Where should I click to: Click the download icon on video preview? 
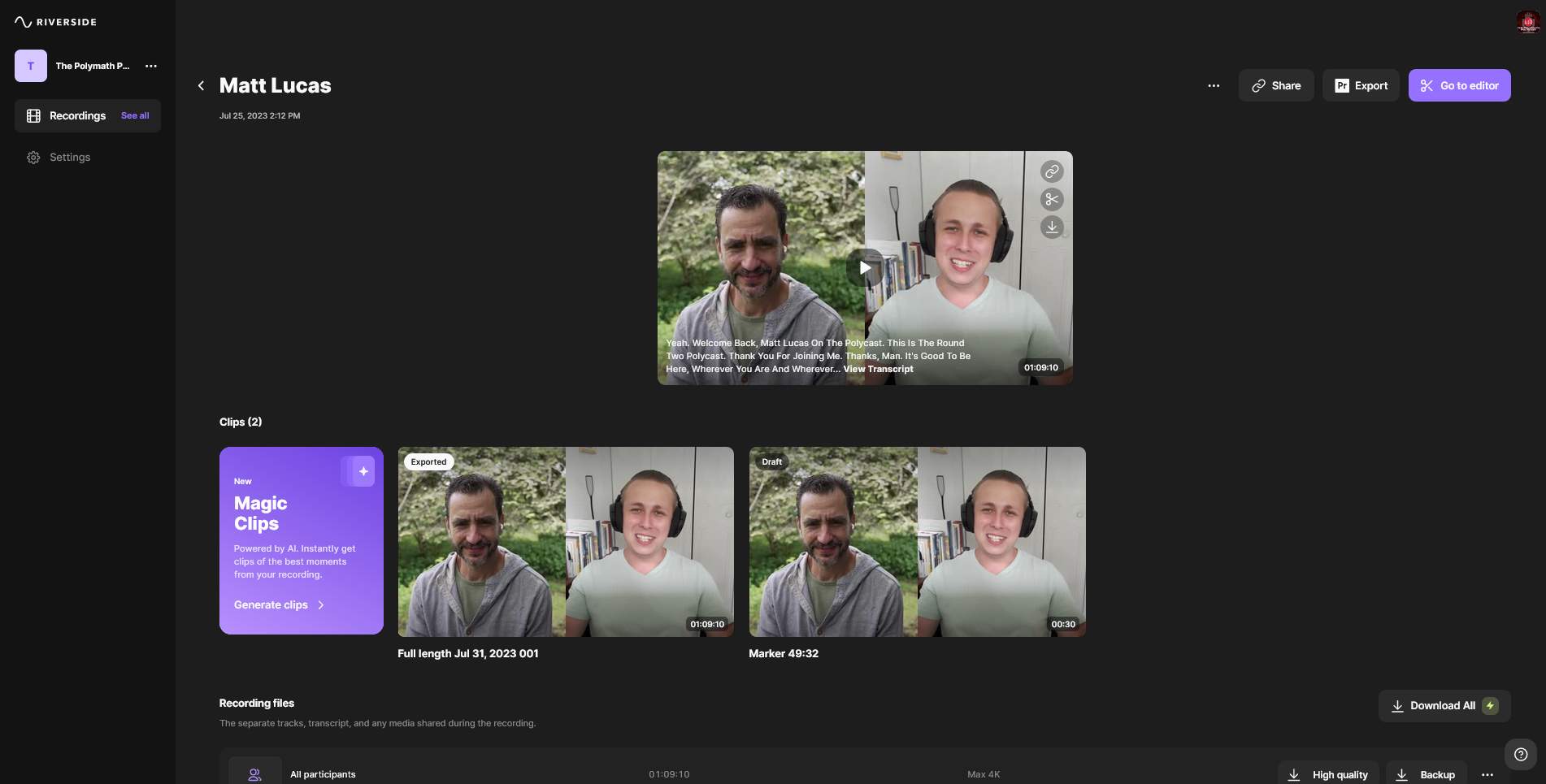(1052, 227)
